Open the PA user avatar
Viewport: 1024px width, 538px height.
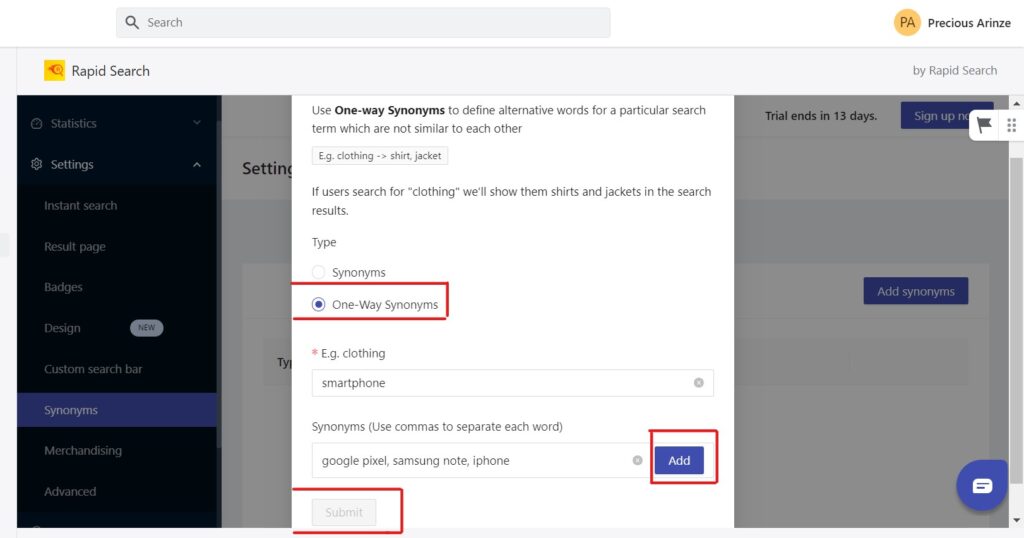(907, 23)
